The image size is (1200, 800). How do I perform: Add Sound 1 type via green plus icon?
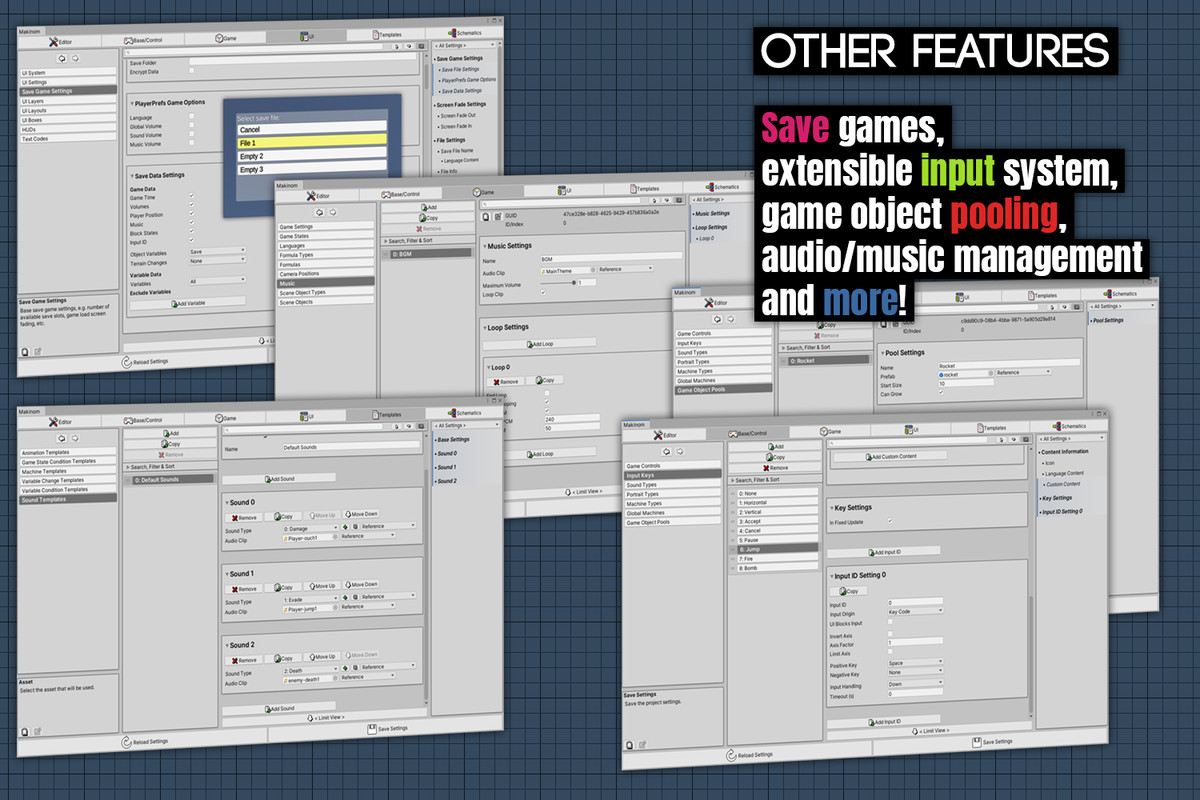pos(344,597)
